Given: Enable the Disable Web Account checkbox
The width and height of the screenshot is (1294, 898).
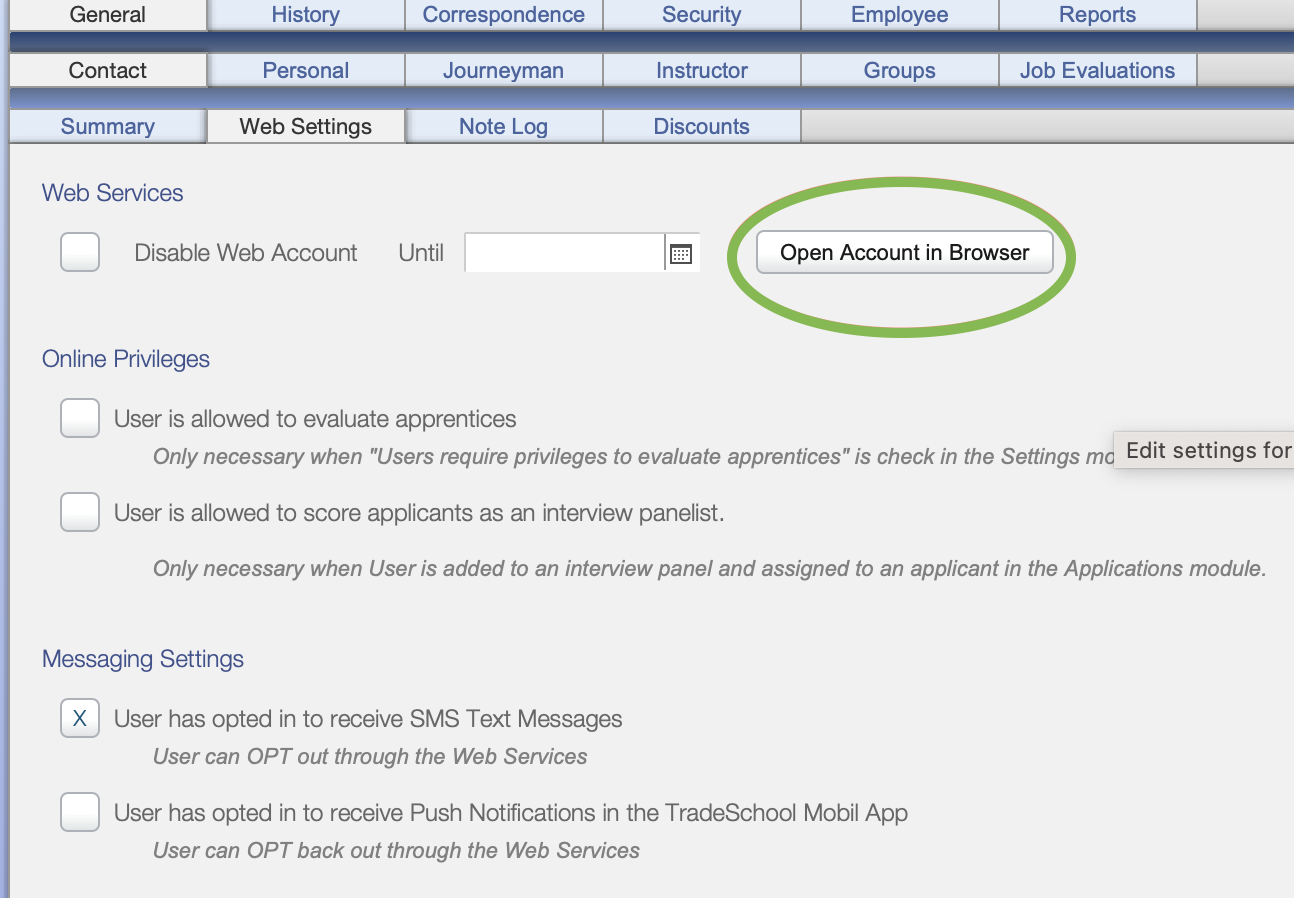Looking at the screenshot, I should [x=79, y=252].
